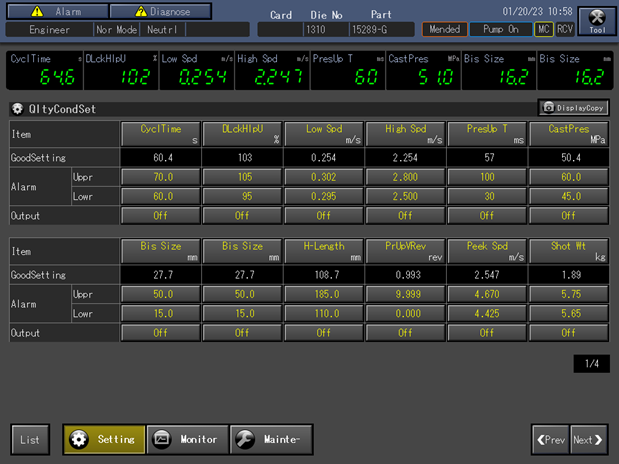This screenshot has width=619, height=464.
Task: Open the Diagnose warning indicator
Action: (x=160, y=12)
